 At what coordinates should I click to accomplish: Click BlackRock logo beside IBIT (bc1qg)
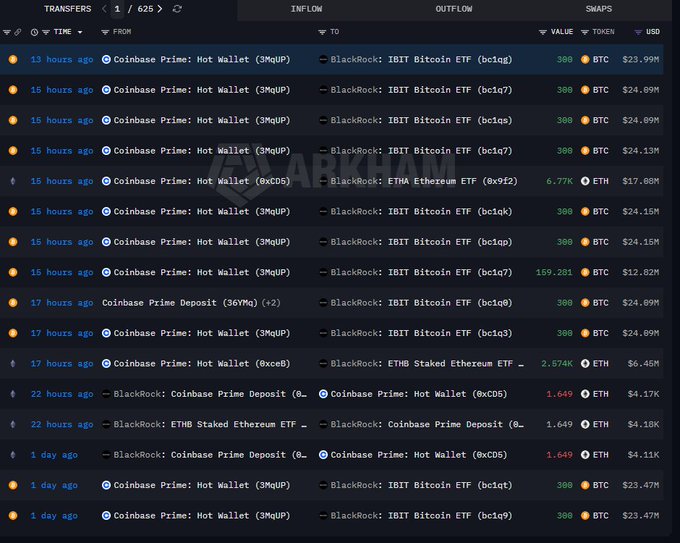pyautogui.click(x=323, y=59)
